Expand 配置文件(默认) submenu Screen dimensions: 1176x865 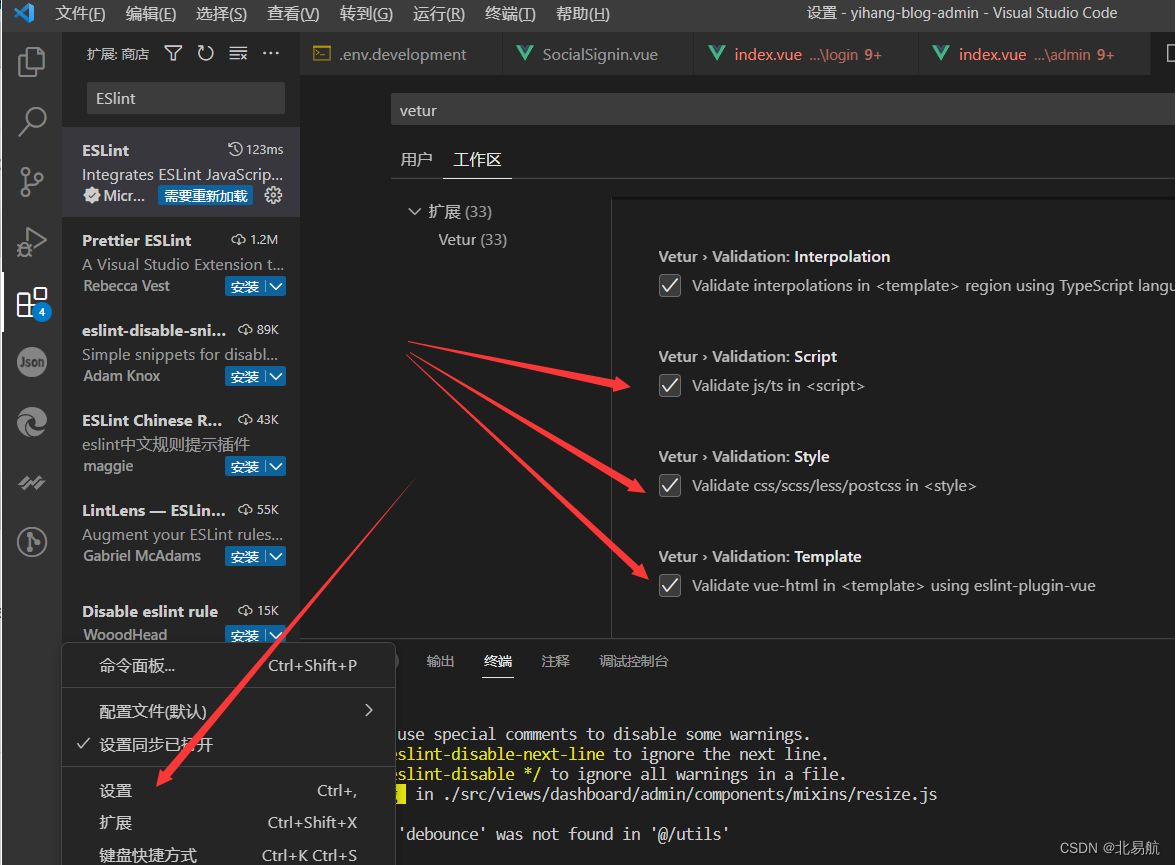click(x=229, y=710)
